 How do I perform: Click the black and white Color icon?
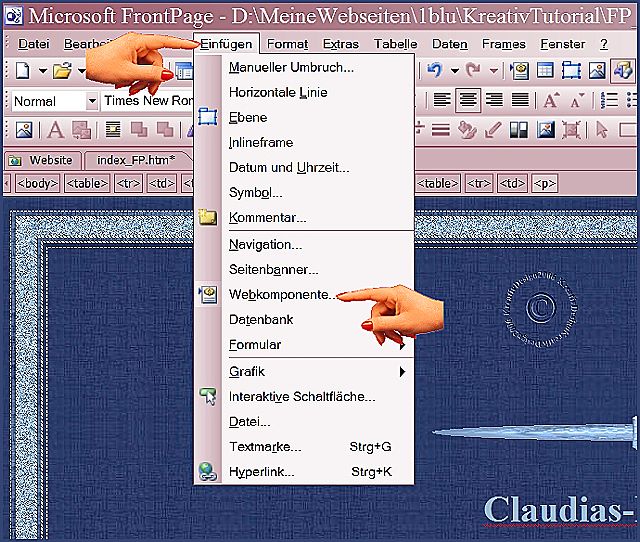click(519, 130)
